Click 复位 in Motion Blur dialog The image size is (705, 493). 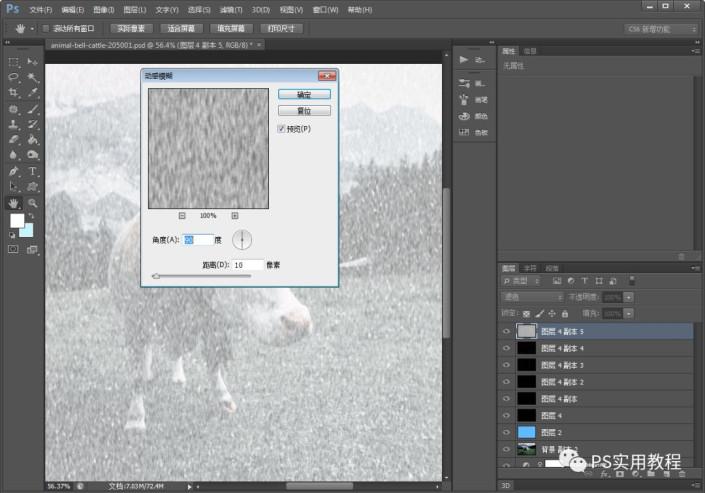[x=304, y=111]
